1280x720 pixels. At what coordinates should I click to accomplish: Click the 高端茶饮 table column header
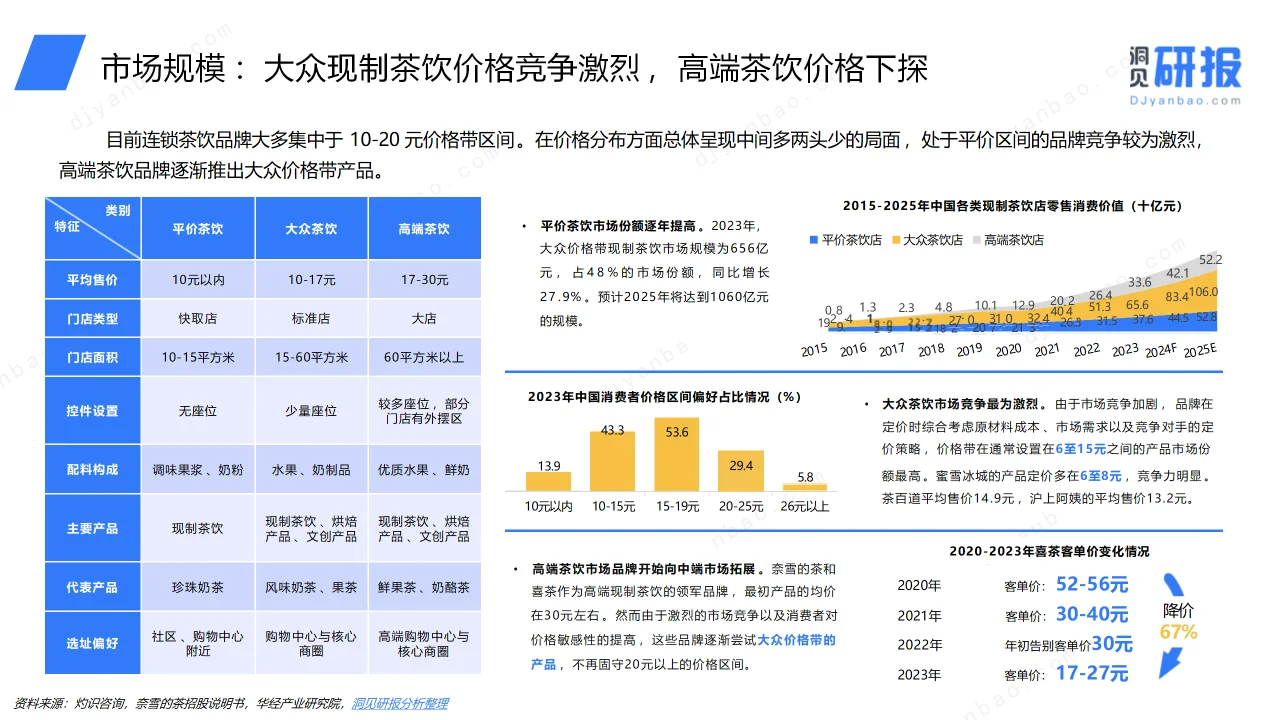point(424,229)
